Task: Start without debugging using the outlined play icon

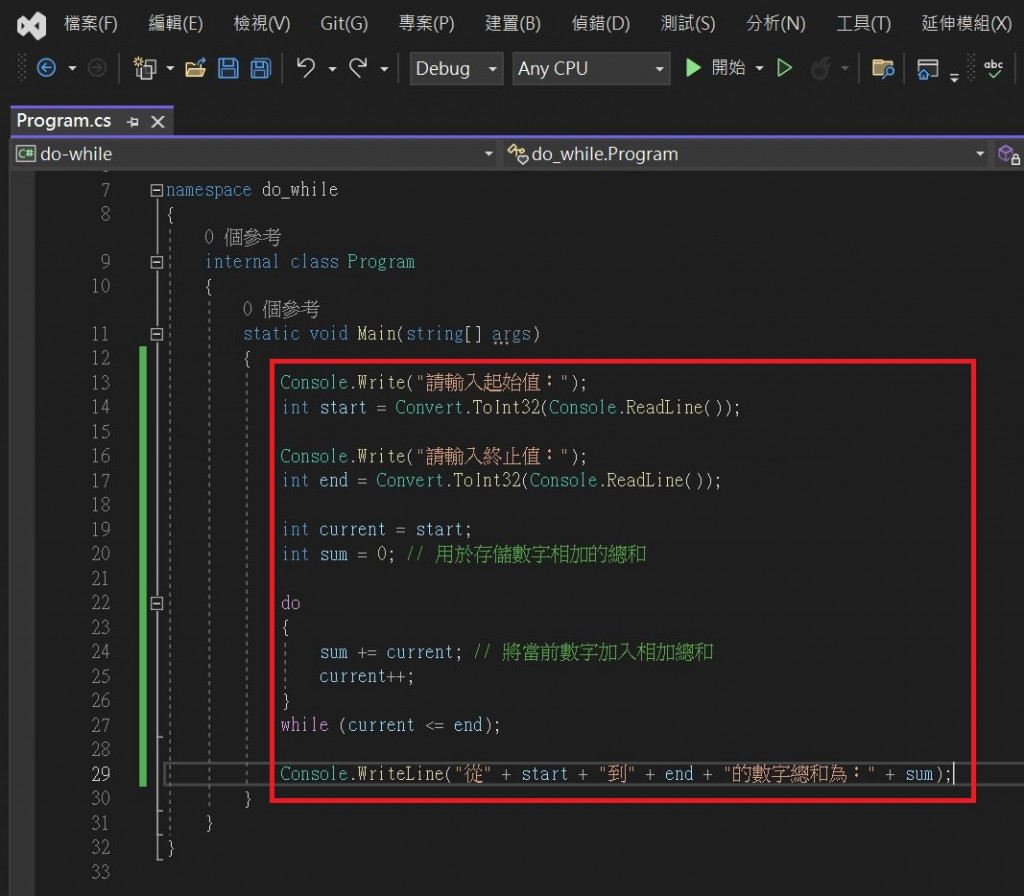Action: (785, 68)
